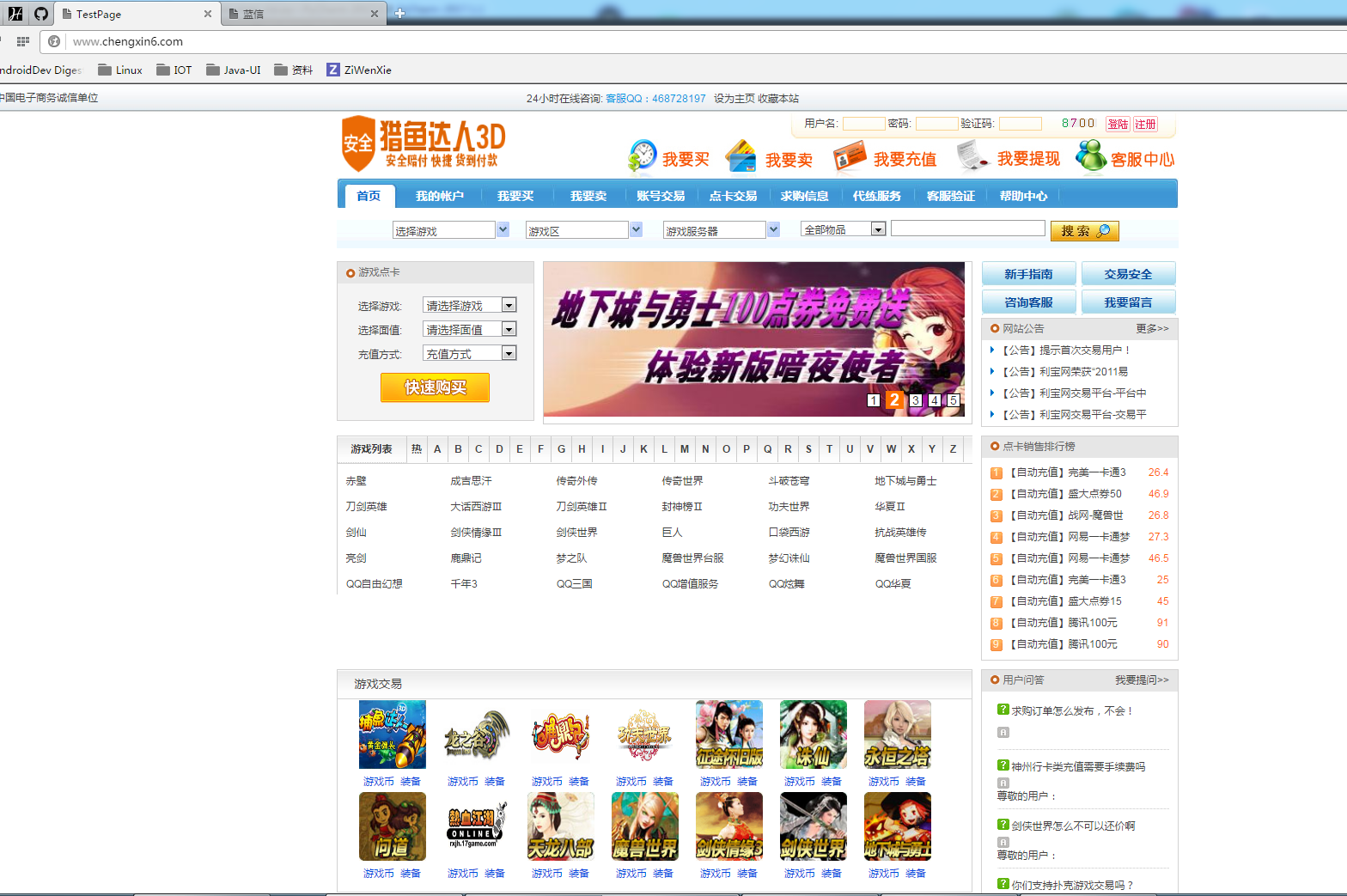1347x896 pixels.
Task: Click the 登陆 login button
Action: [1118, 124]
